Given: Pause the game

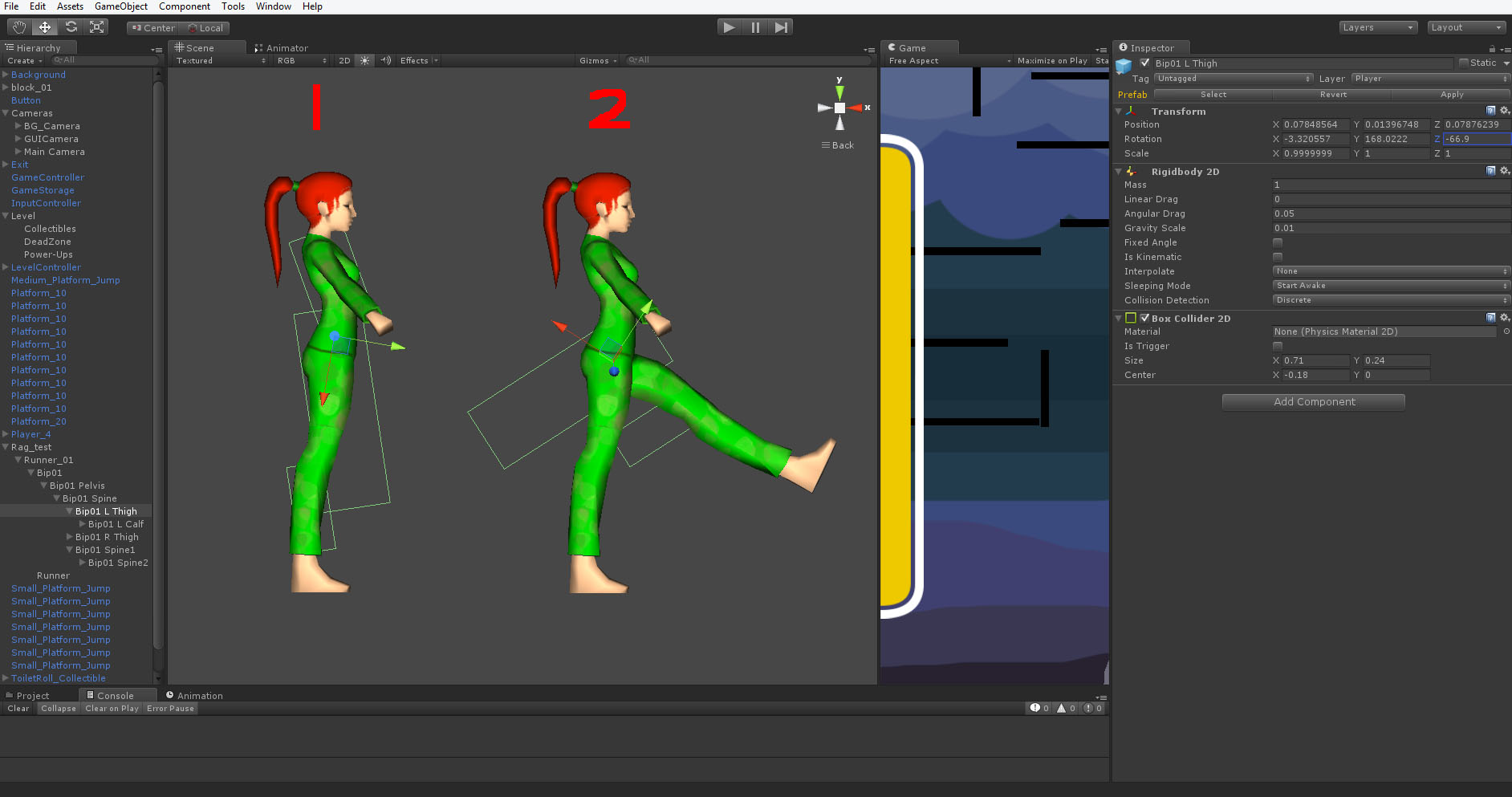Looking at the screenshot, I should click(755, 27).
